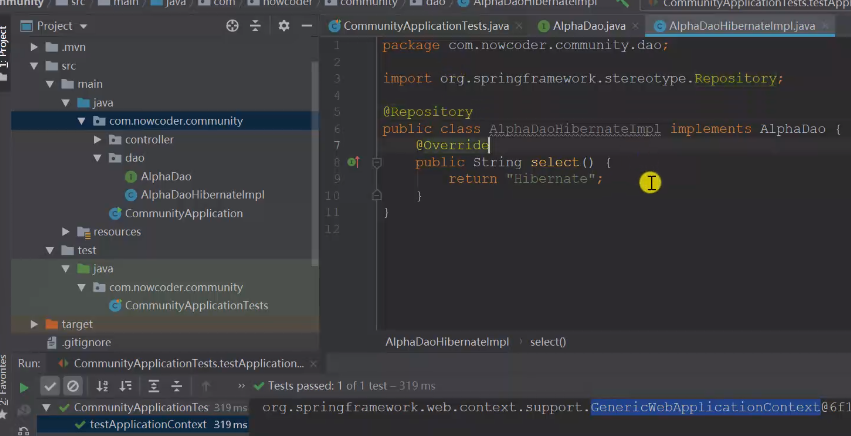Image resolution: width=851 pixels, height=436 pixels.
Task: Expand the .mvn folder
Action: point(34,47)
